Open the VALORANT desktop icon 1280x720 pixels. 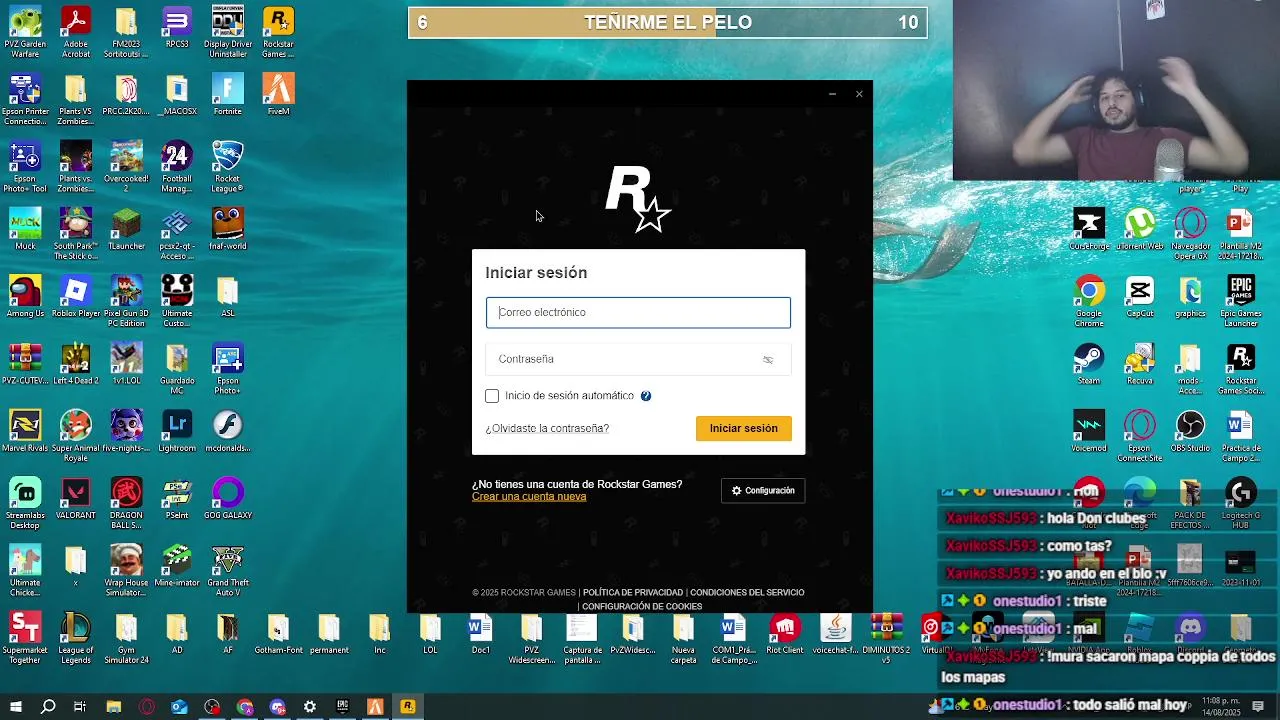click(76, 499)
